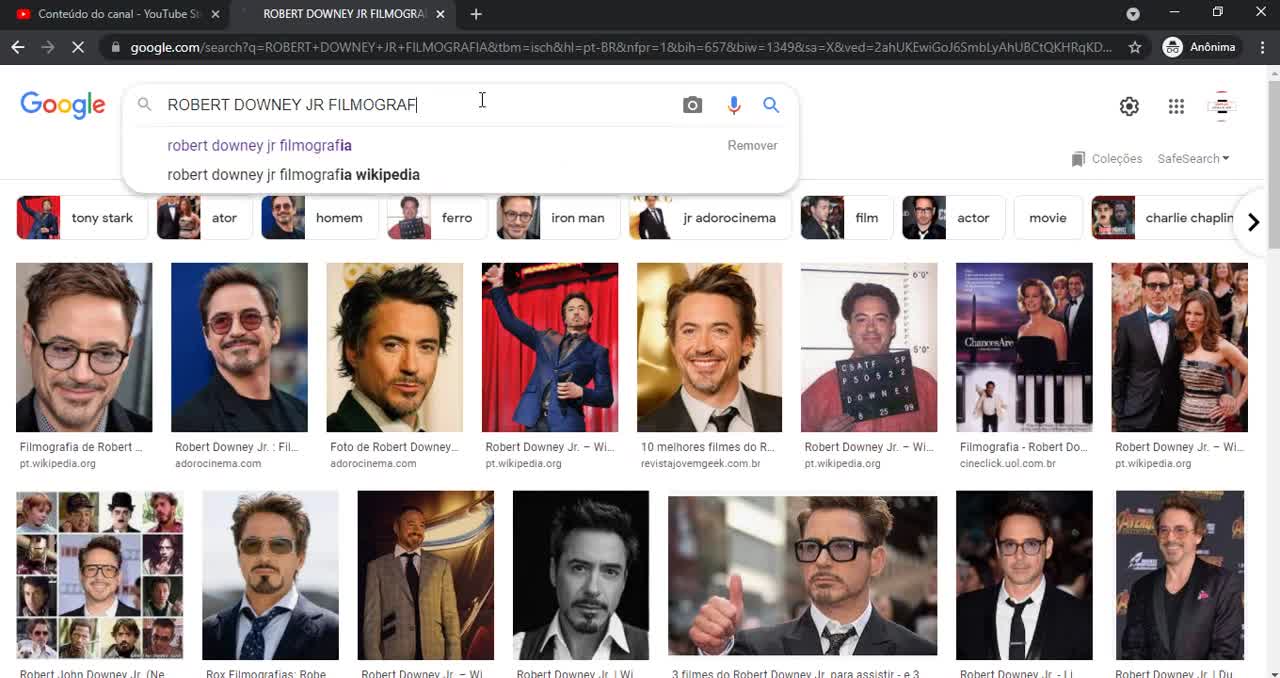Screen dimensions: 1280x678
Task: Start voice search with microphone icon
Action: tap(734, 105)
